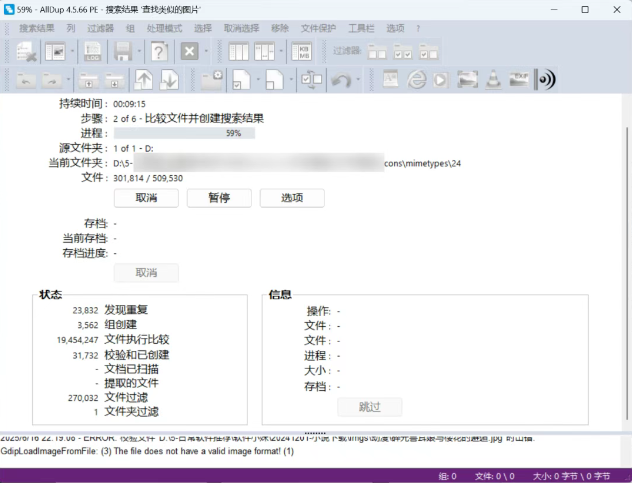Toggle the partially-checked filter icon
The image size is (632, 483).
coord(428,51)
